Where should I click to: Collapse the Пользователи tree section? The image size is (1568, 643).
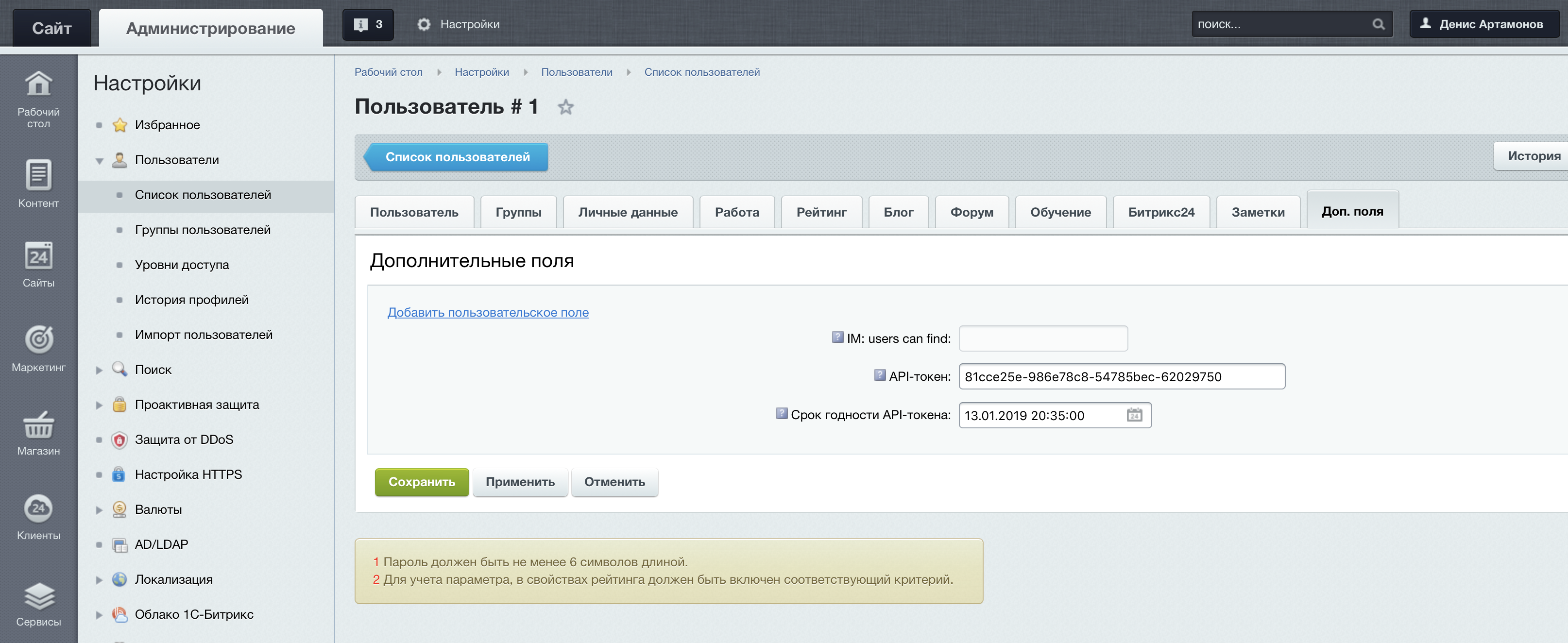tap(99, 161)
